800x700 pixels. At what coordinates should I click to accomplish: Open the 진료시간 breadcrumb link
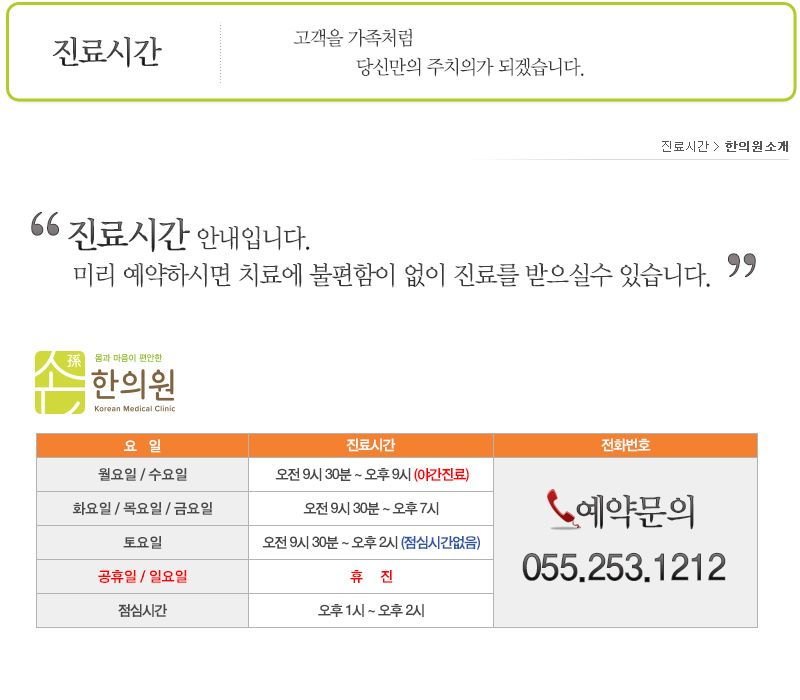coord(684,146)
